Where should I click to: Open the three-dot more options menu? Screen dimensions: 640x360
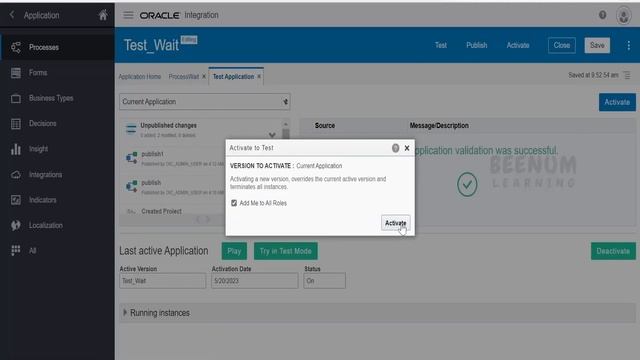coord(629,45)
